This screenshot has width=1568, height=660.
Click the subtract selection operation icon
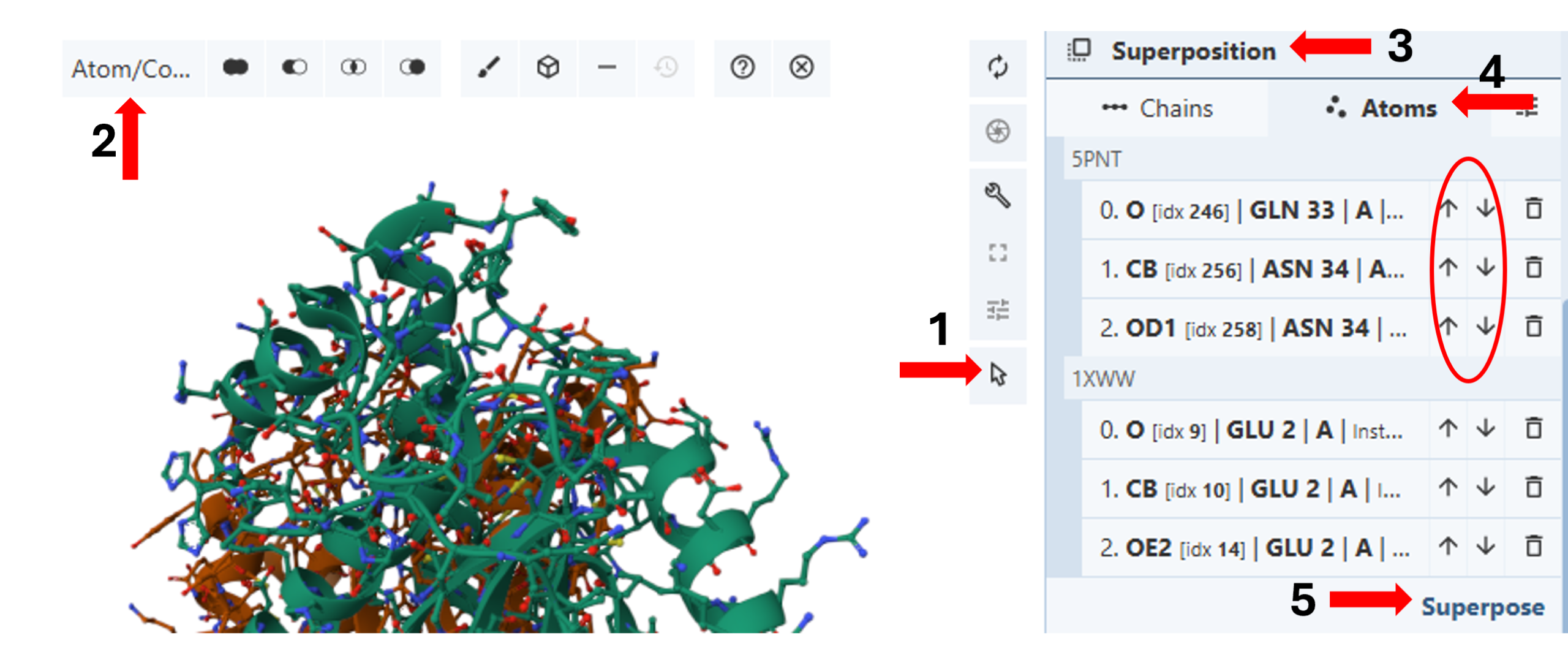coord(294,67)
